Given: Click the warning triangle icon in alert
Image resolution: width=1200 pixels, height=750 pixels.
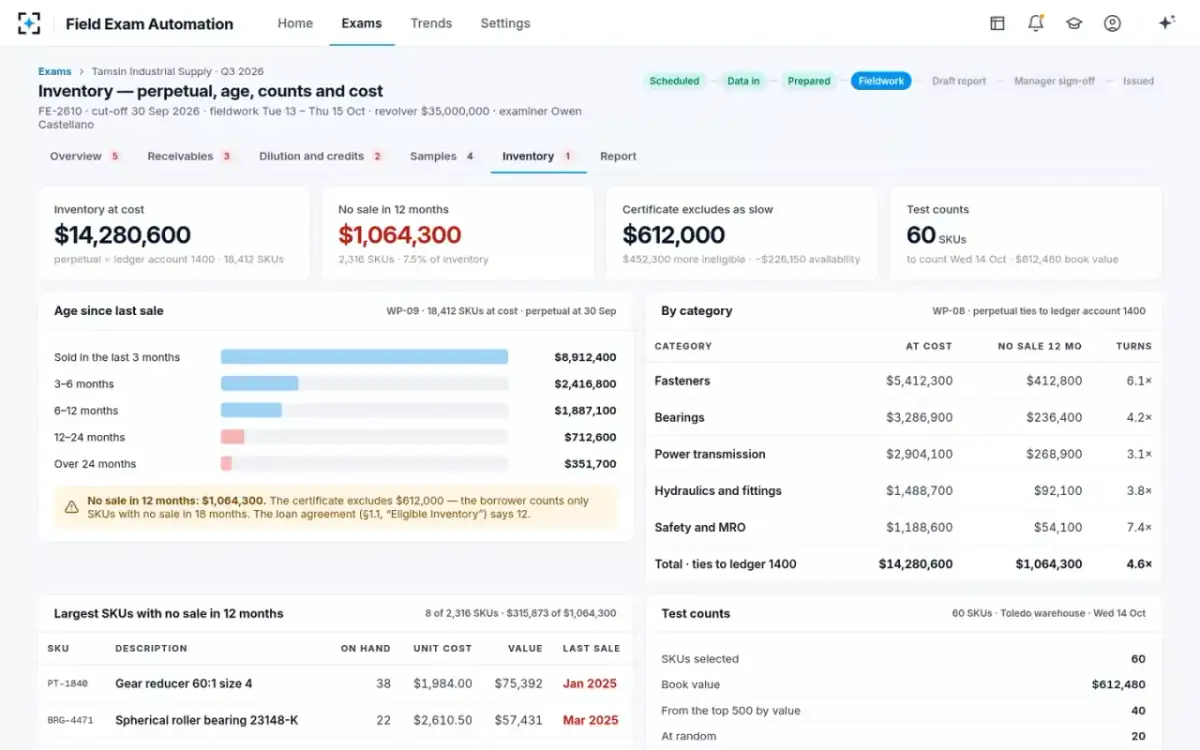Looking at the screenshot, I should click(x=71, y=507).
